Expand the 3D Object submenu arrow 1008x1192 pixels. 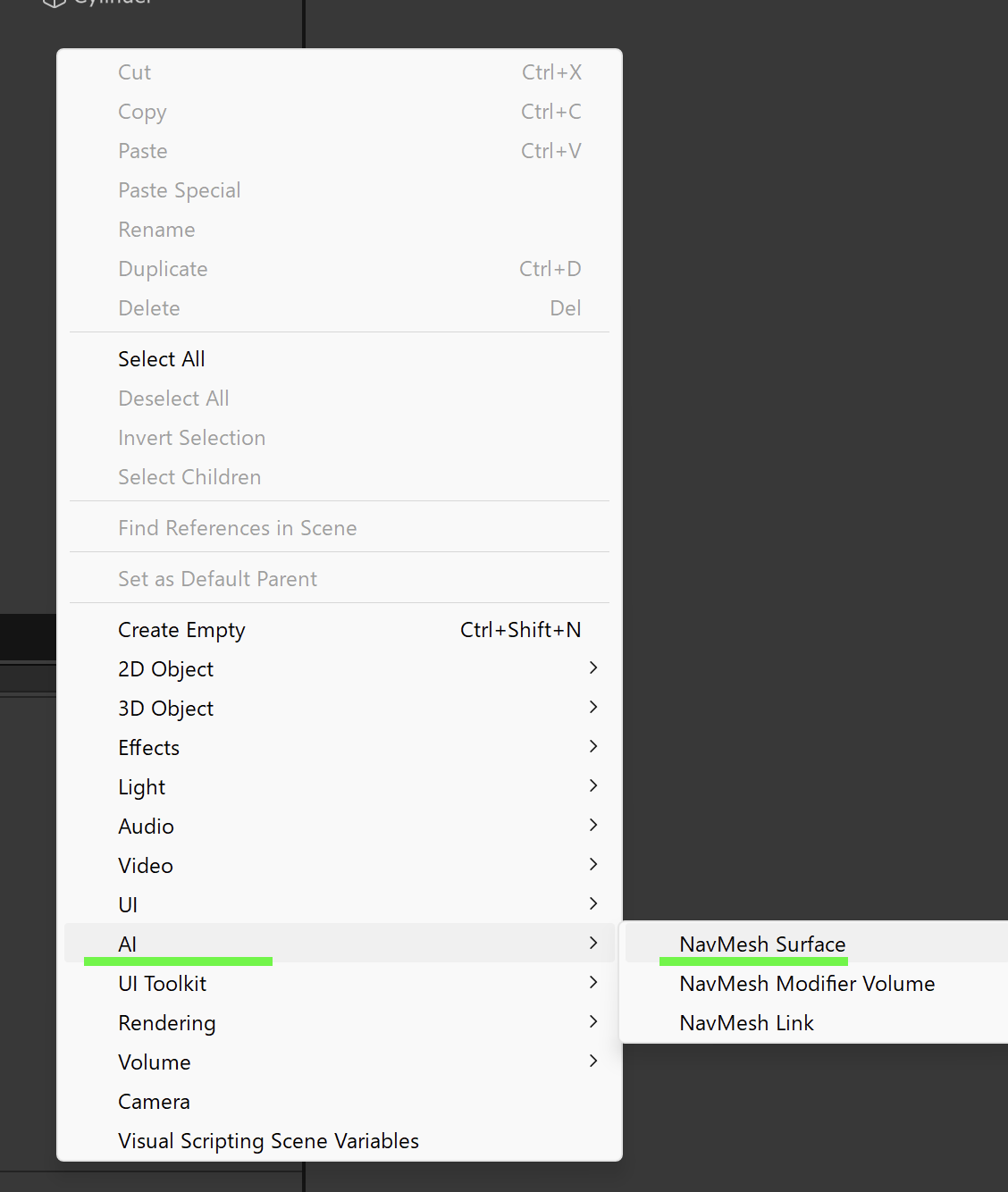pos(593,708)
